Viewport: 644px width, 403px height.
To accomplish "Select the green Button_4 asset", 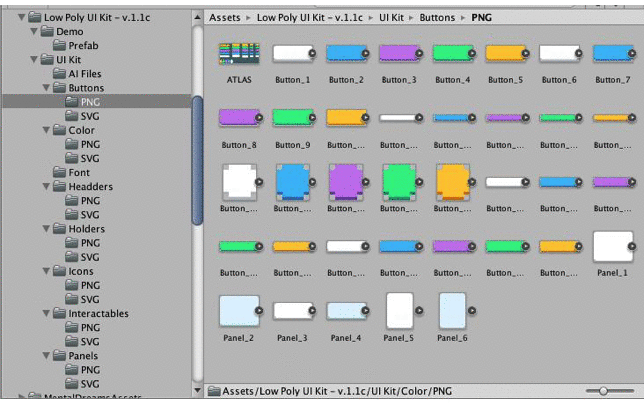I will pos(452,53).
